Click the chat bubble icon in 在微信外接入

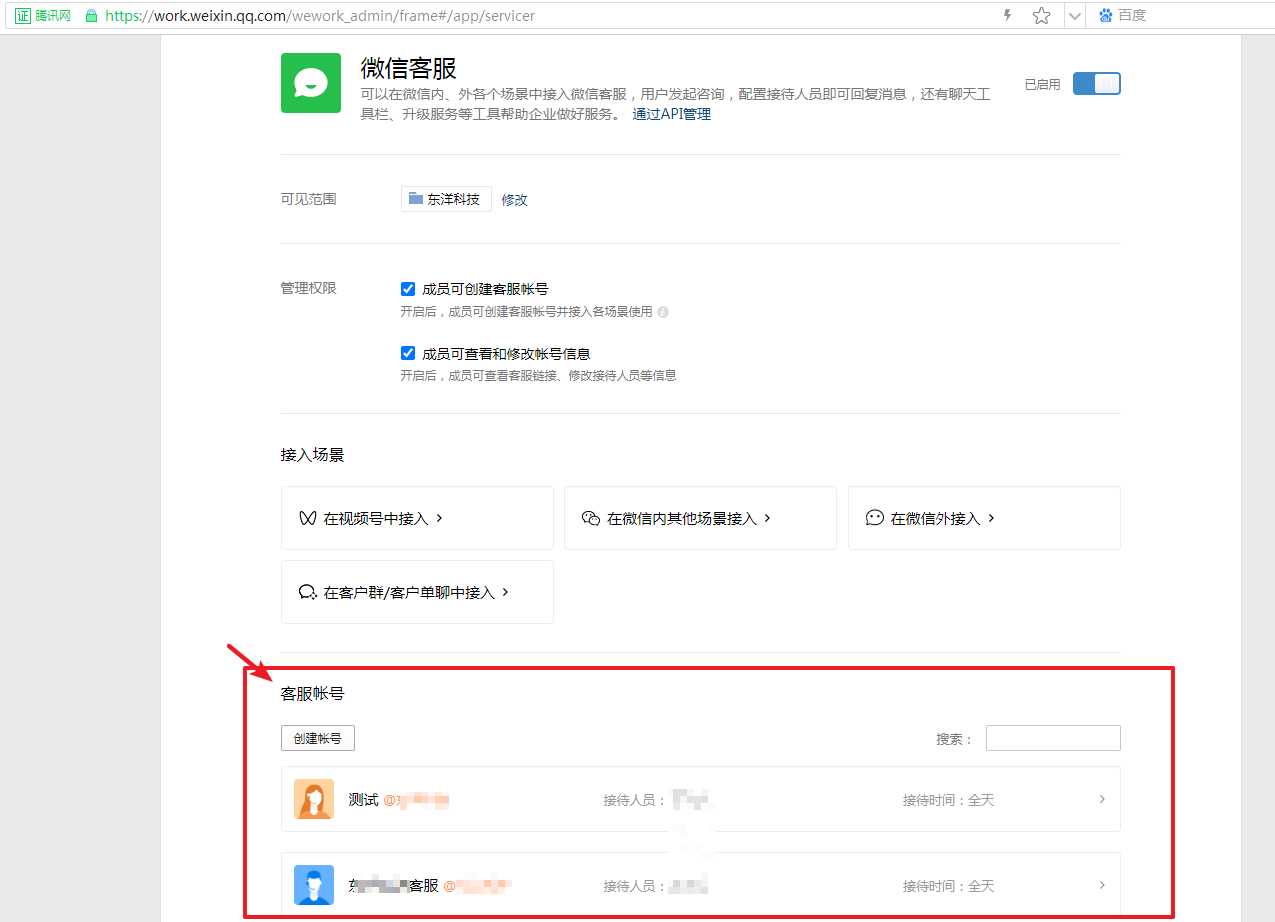(x=874, y=518)
